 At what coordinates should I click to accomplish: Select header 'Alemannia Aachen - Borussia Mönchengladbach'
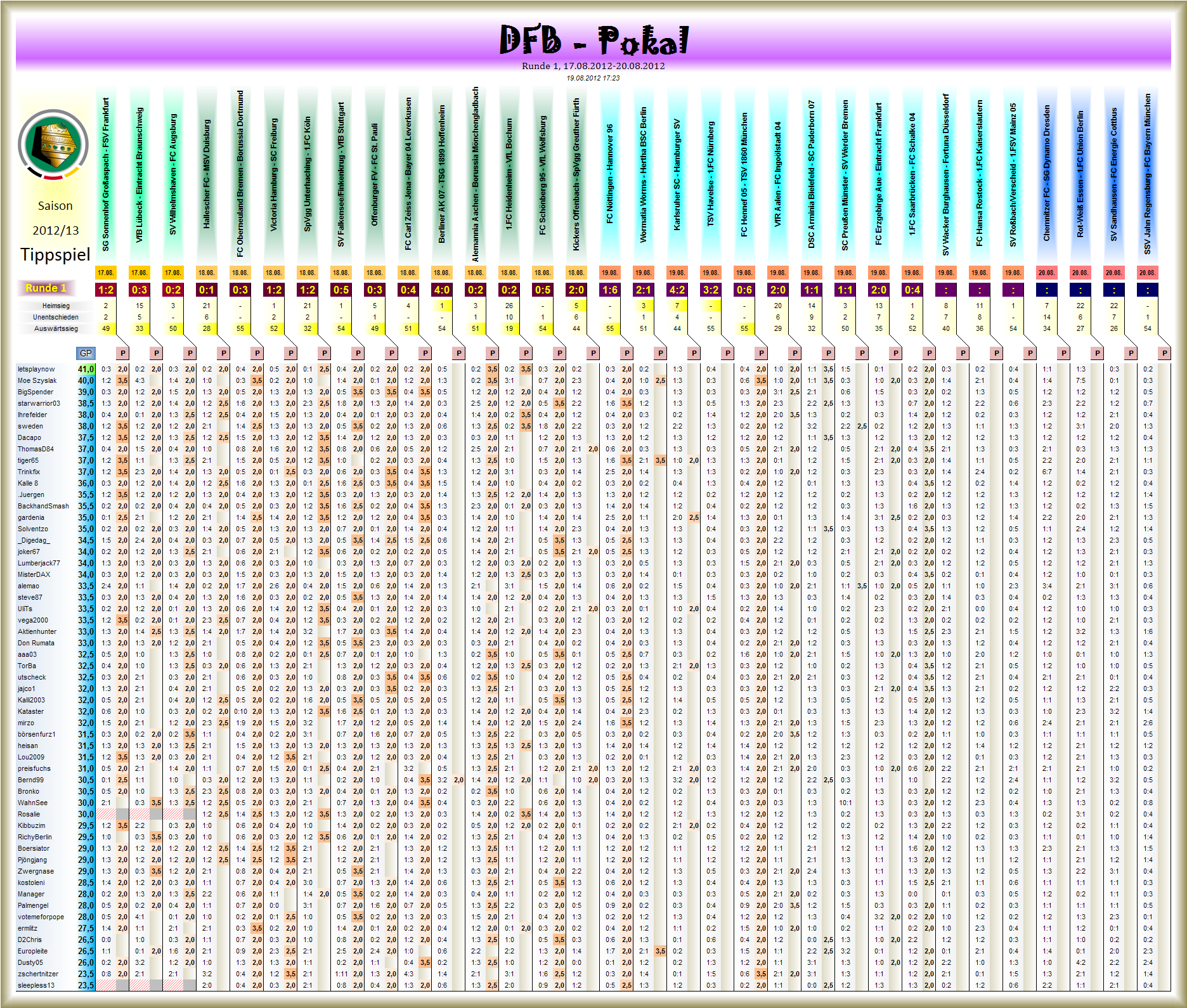[x=475, y=174]
